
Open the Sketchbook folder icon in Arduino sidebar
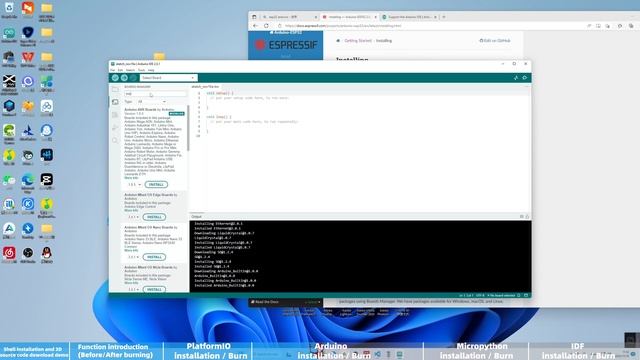tap(115, 89)
